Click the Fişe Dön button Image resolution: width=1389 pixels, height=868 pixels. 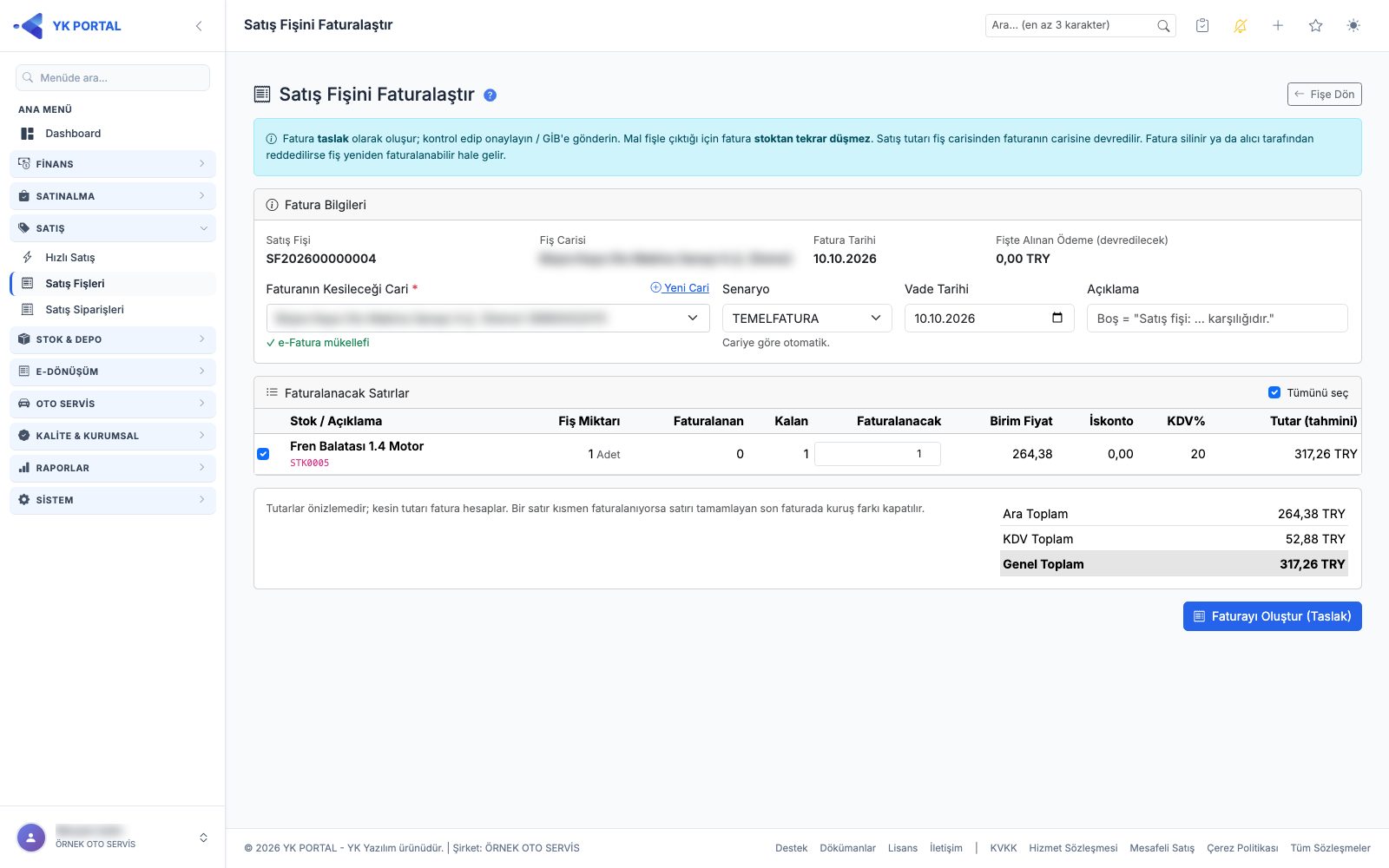click(x=1324, y=94)
